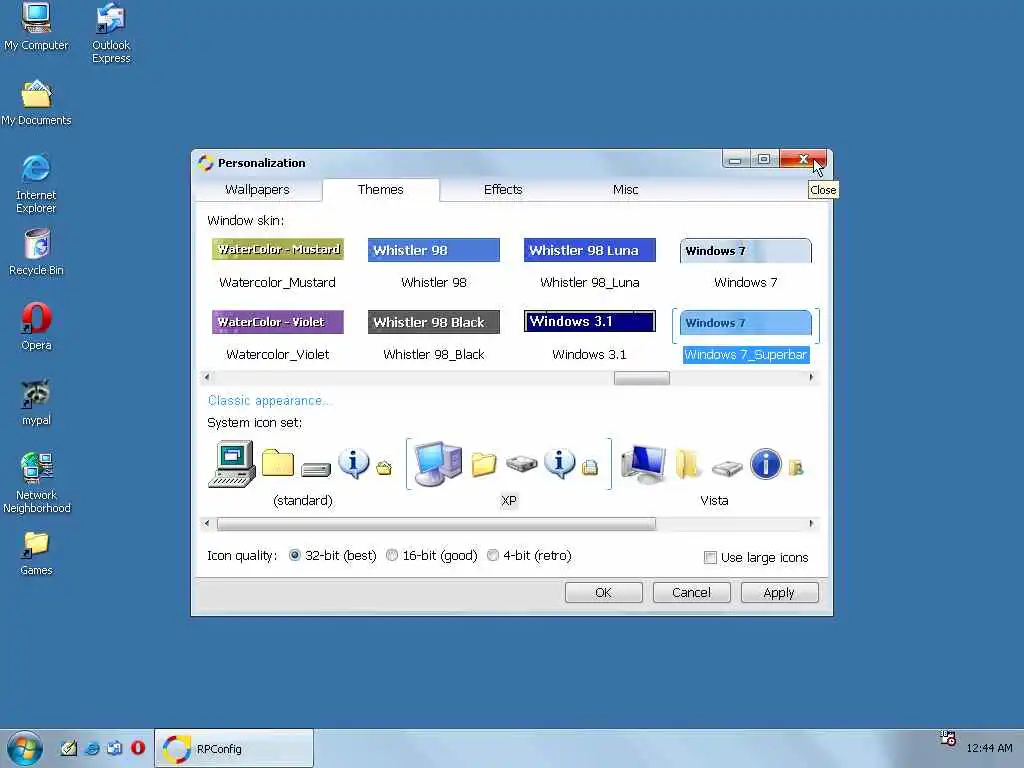Click icon set scrollbar left arrow
The height and width of the screenshot is (768, 1024).
(x=207, y=524)
